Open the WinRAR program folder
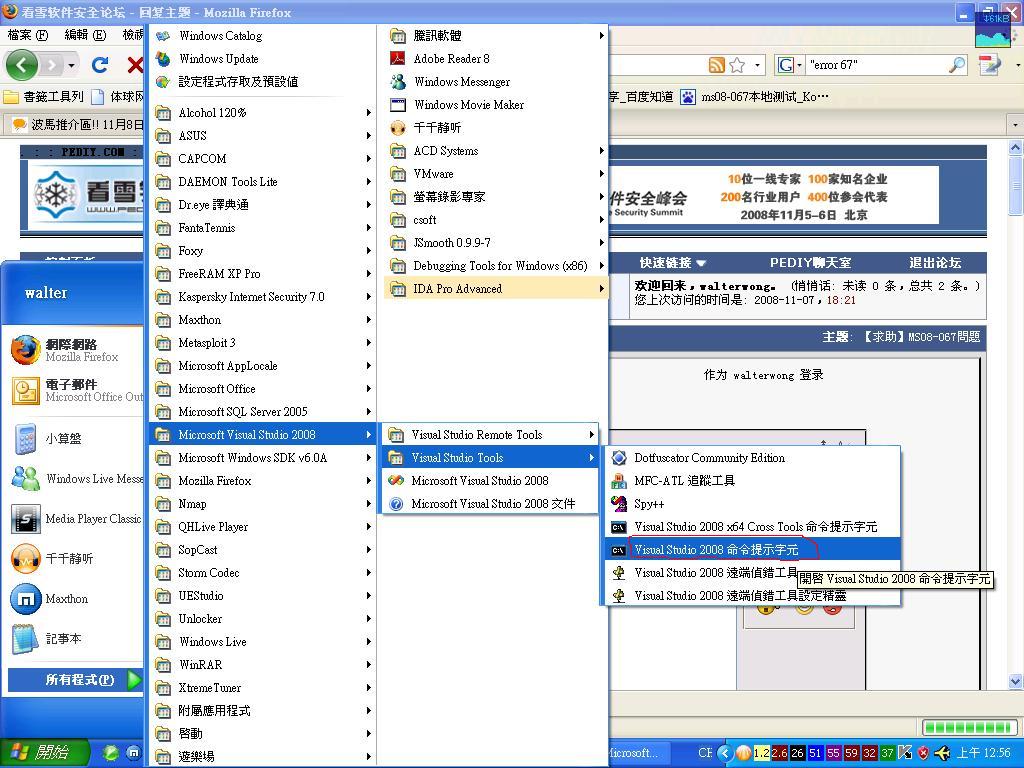The image size is (1024, 768). [263, 665]
